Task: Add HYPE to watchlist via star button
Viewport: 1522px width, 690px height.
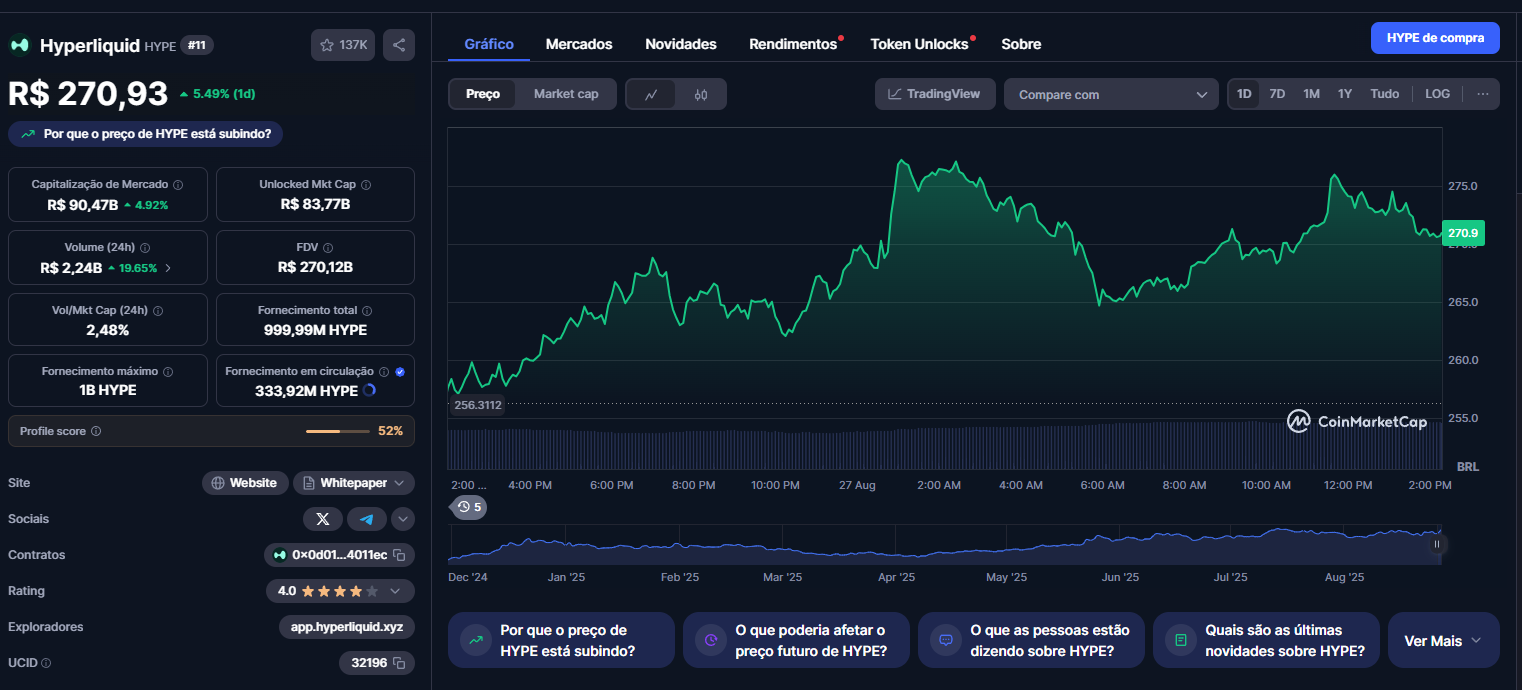Action: click(343, 45)
